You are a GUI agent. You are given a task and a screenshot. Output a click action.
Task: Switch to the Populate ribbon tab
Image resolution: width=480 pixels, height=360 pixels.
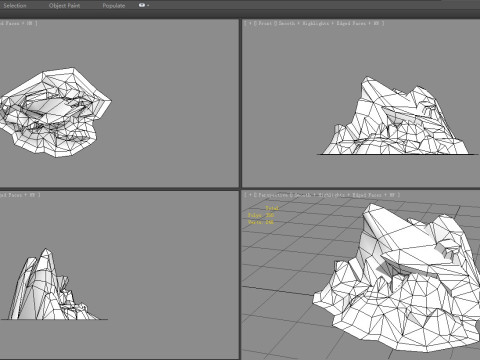(114, 6)
